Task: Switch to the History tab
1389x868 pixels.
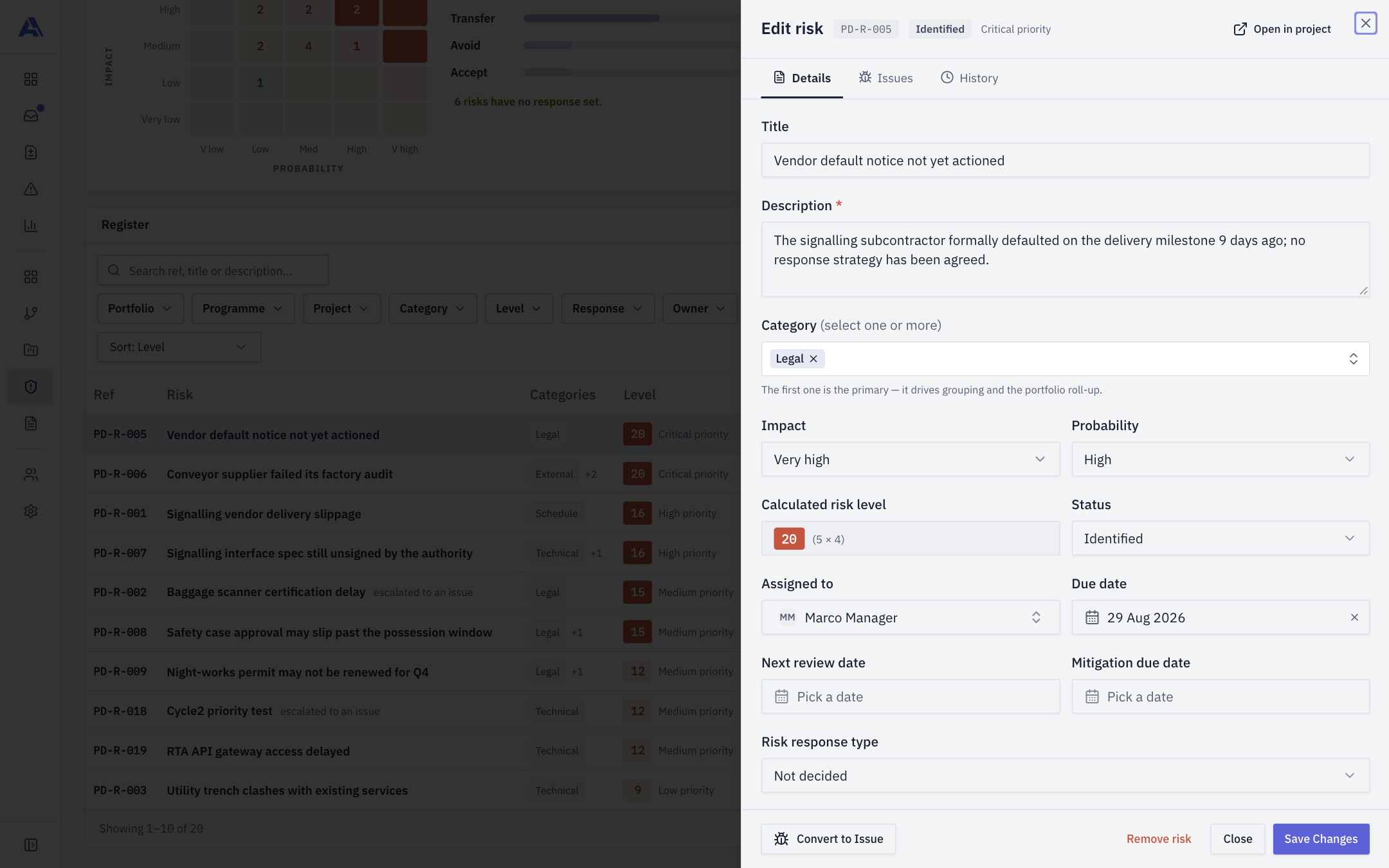Action: (969, 78)
